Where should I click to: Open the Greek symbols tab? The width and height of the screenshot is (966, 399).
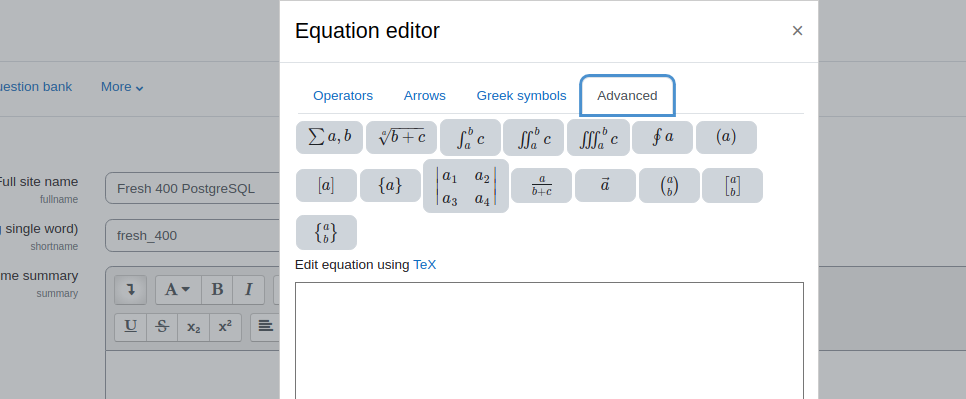tap(521, 96)
